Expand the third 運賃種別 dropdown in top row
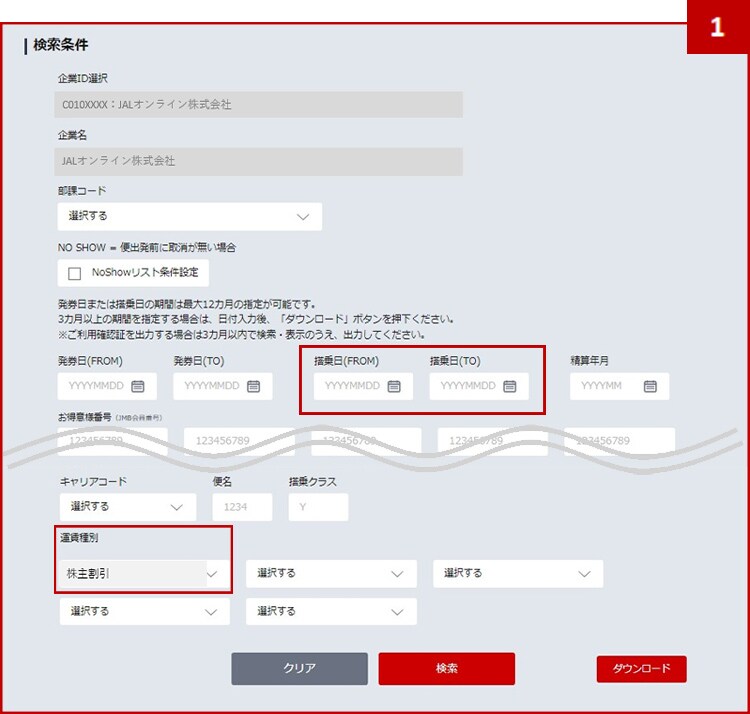 (518, 574)
